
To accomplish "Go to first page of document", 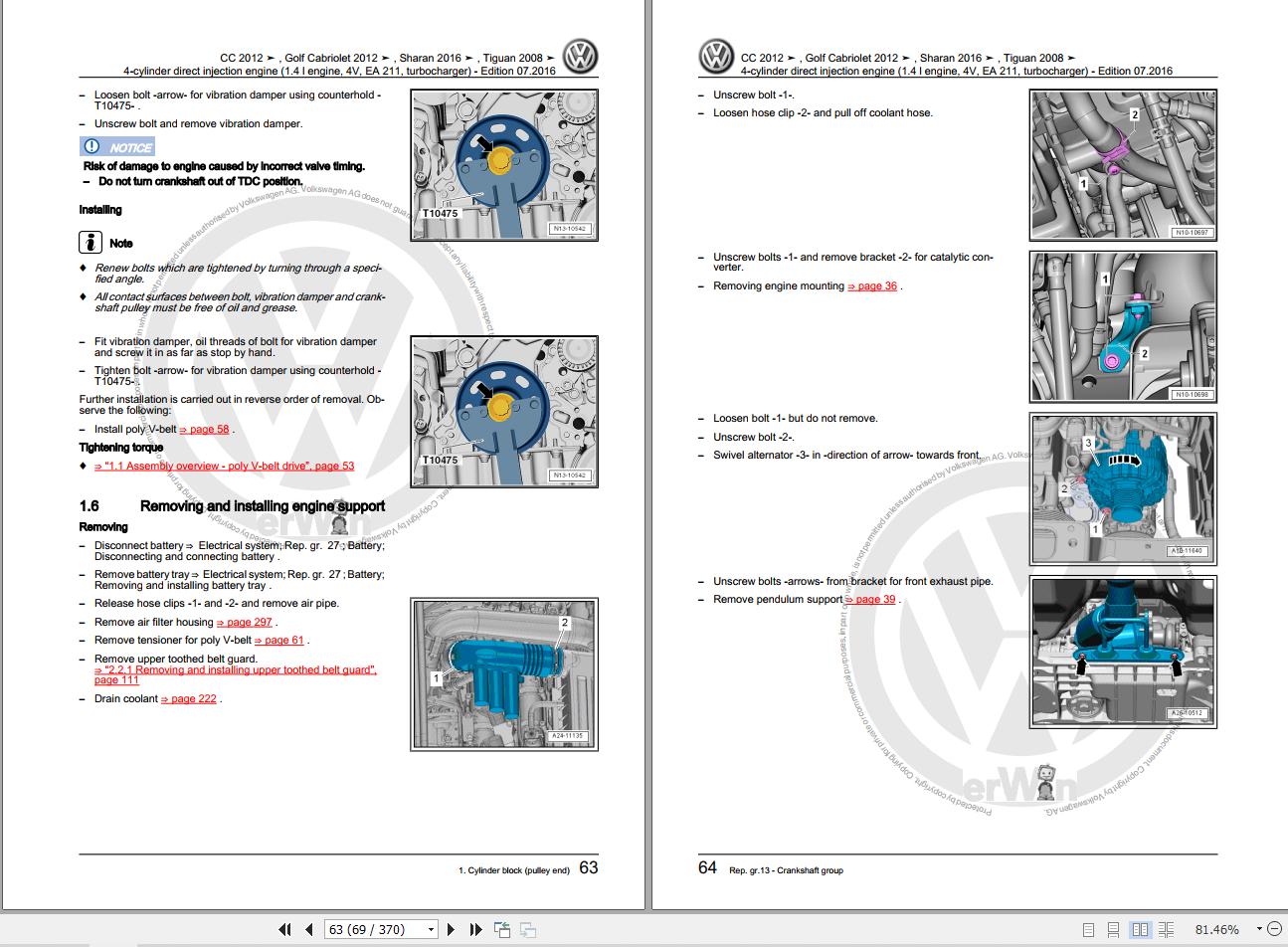I will tap(284, 929).
